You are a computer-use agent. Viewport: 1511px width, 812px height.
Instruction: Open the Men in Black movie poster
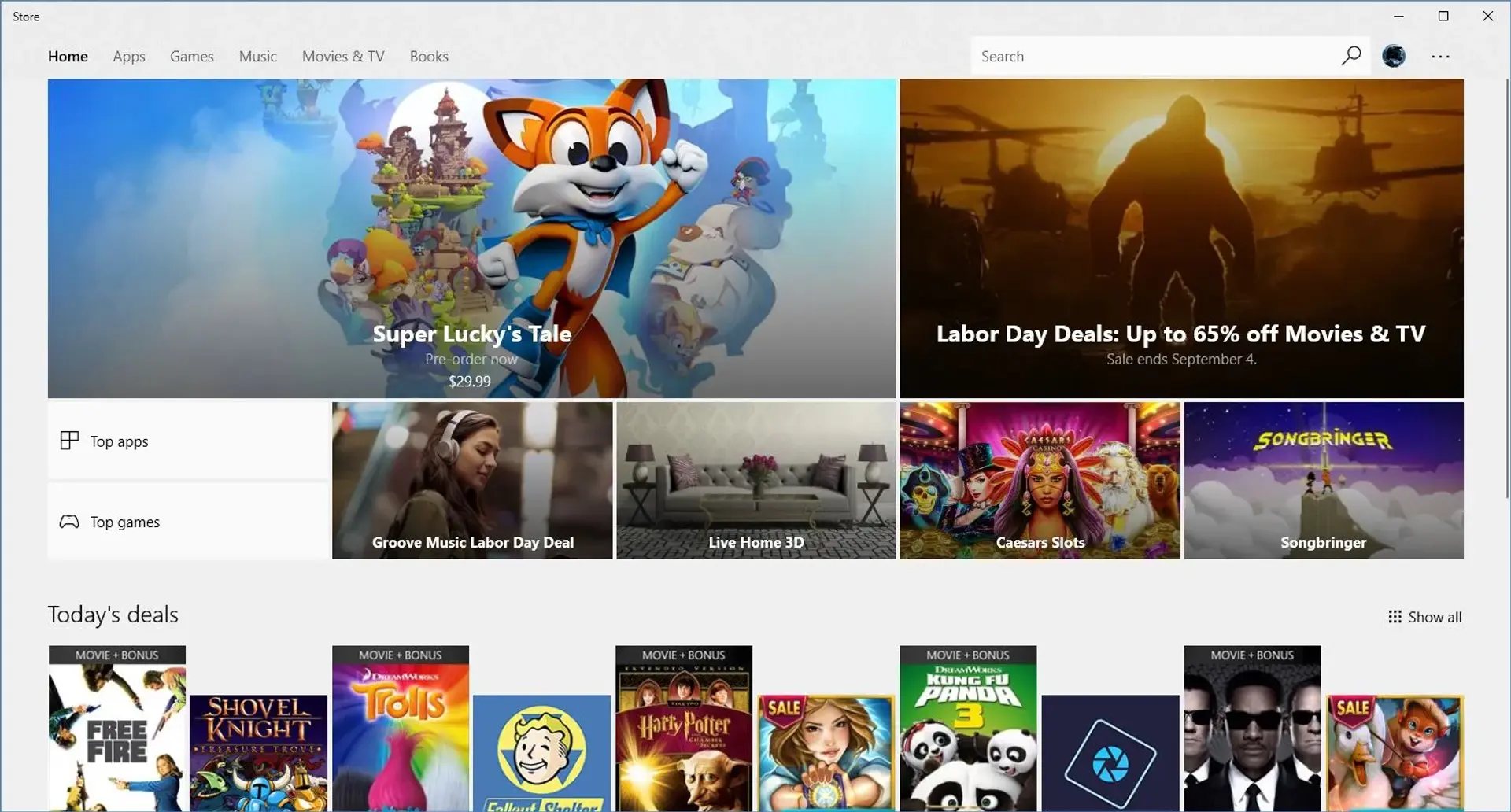click(1252, 729)
